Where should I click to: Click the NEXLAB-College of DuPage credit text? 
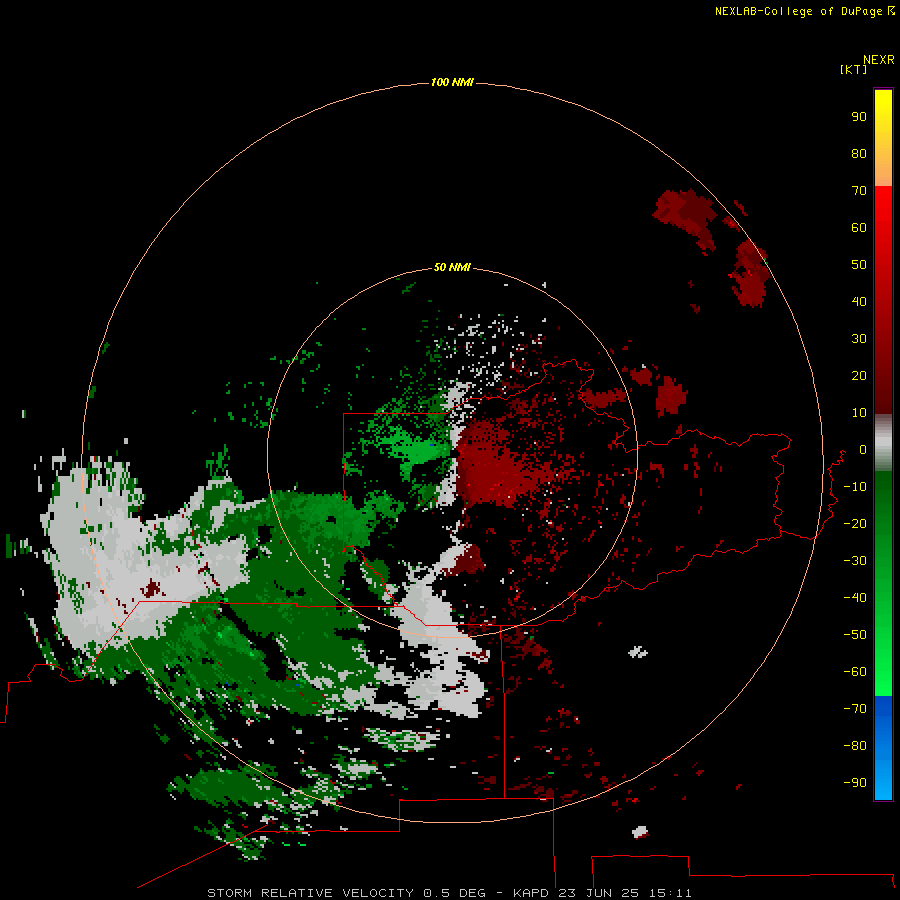pos(804,11)
